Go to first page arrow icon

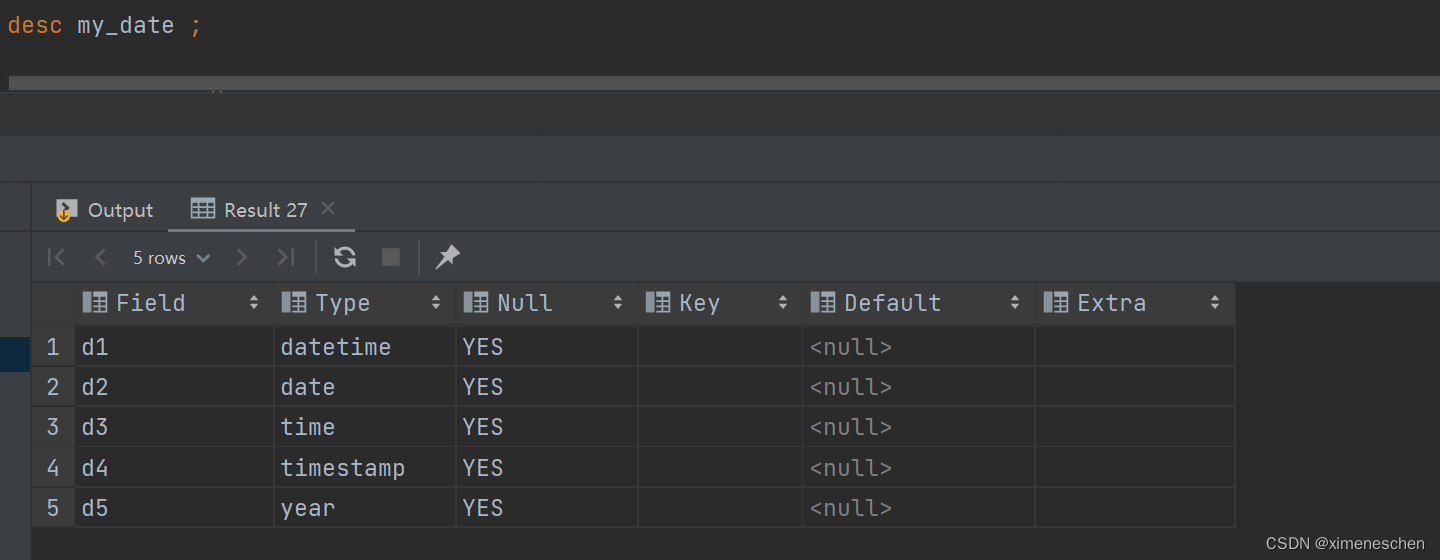click(56, 257)
